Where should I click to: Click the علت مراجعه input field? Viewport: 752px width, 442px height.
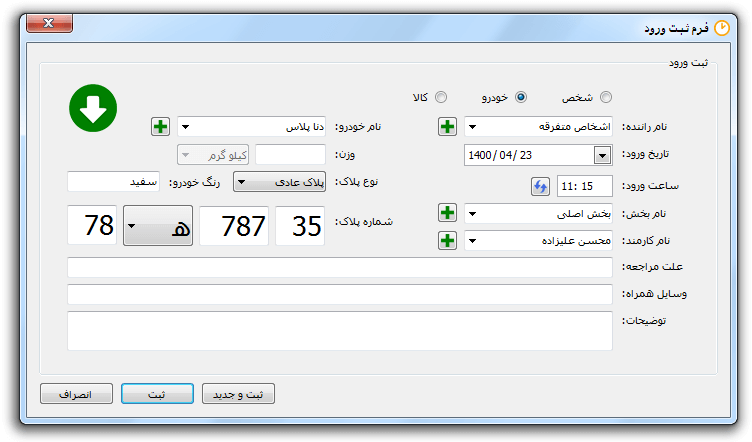[340, 268]
